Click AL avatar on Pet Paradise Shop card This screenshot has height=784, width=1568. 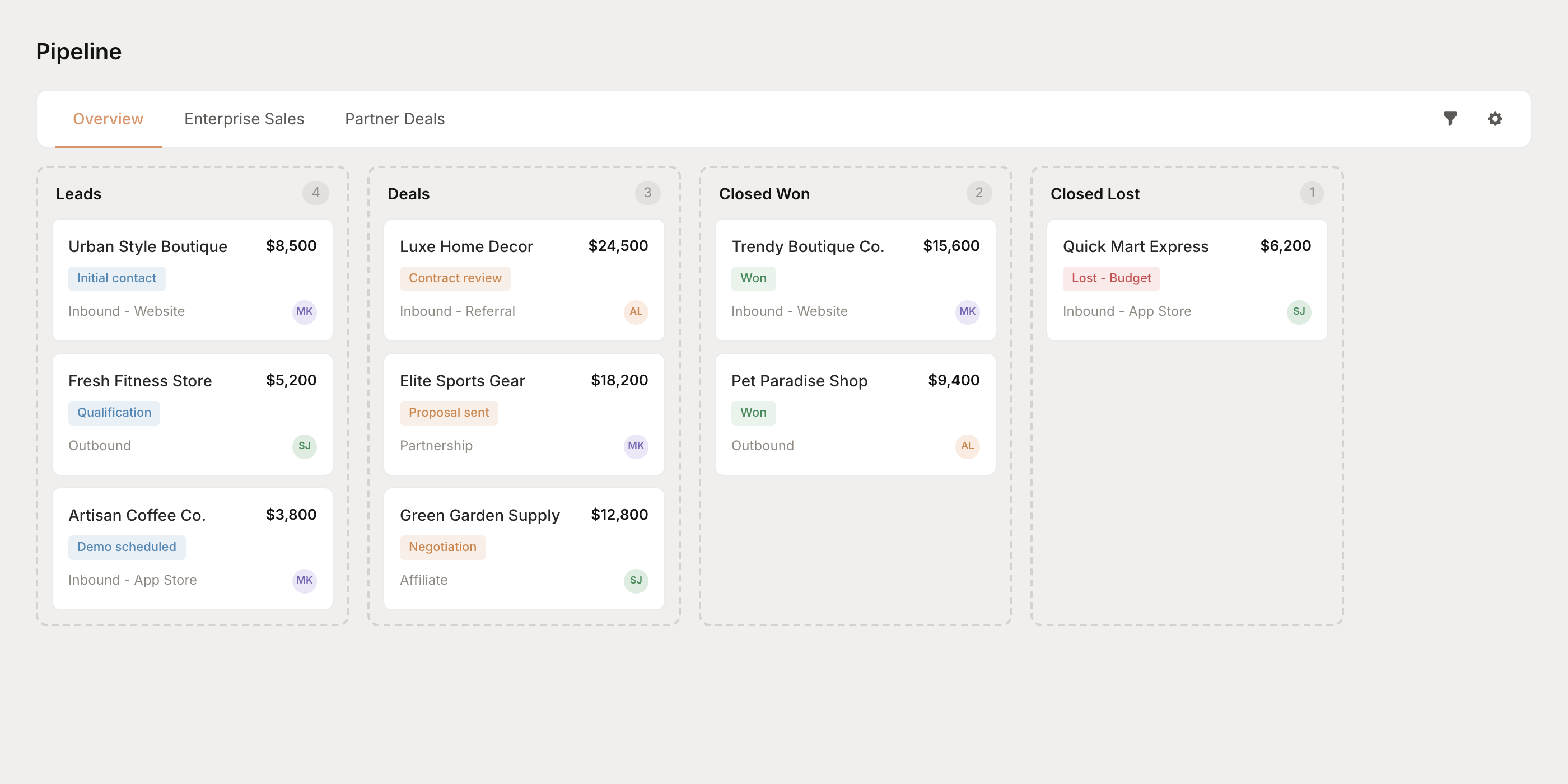[967, 446]
